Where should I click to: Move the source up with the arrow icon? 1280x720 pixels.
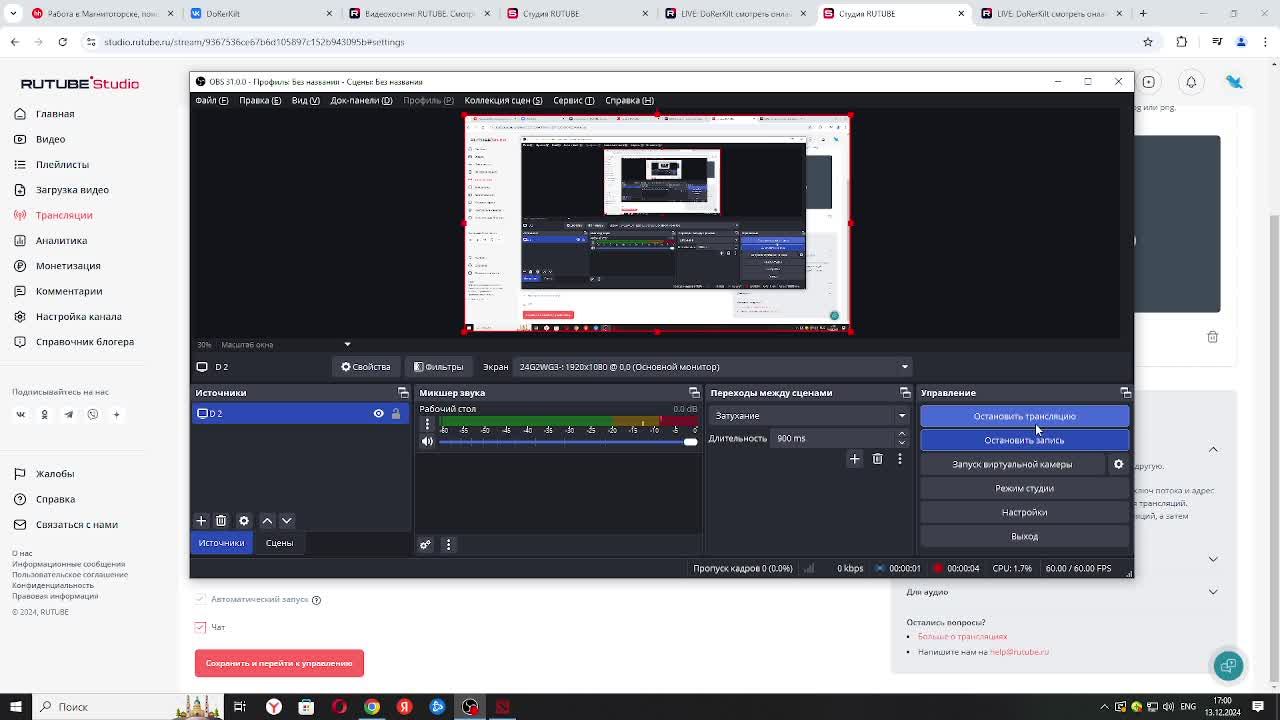(x=267, y=521)
